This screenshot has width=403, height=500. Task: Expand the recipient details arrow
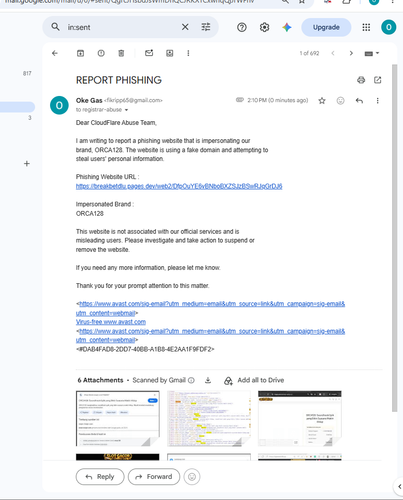tap(126, 110)
